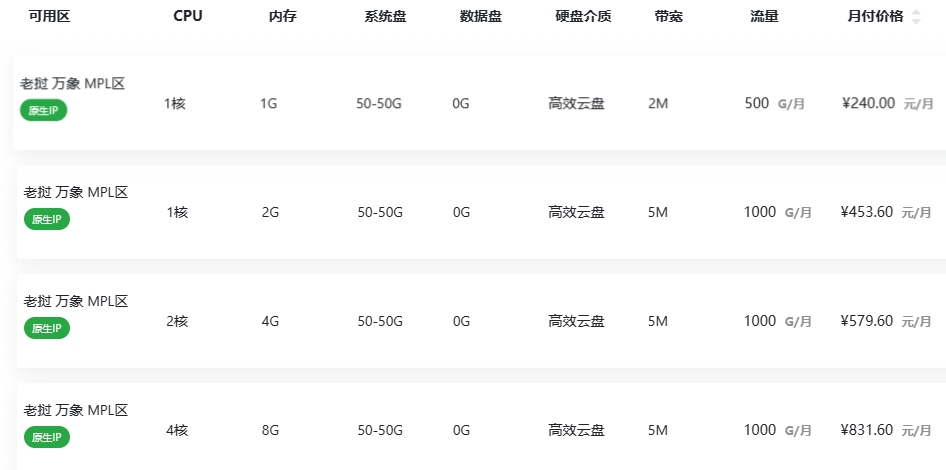Click the 月付价格 column header
946x470 pixels.
[x=875, y=16]
